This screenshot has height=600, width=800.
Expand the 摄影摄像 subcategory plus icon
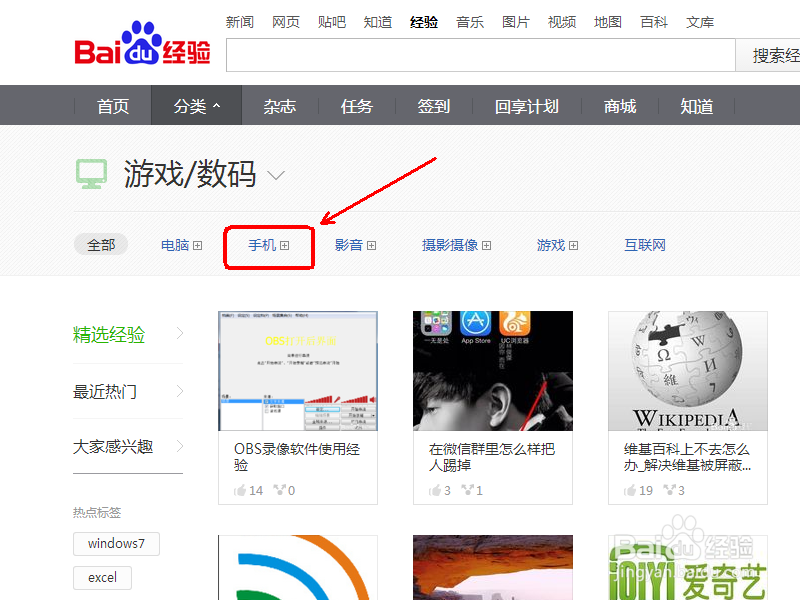[x=486, y=246]
